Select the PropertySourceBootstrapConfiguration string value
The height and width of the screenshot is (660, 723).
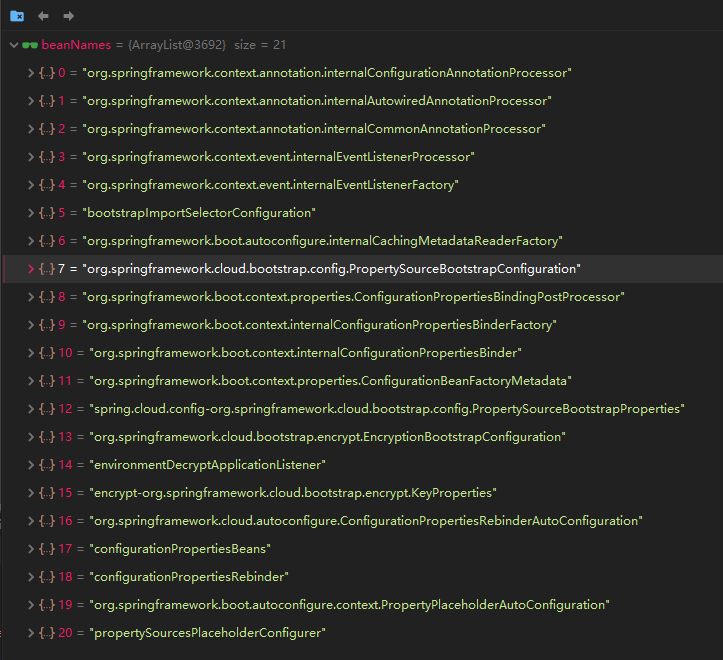[x=332, y=269]
